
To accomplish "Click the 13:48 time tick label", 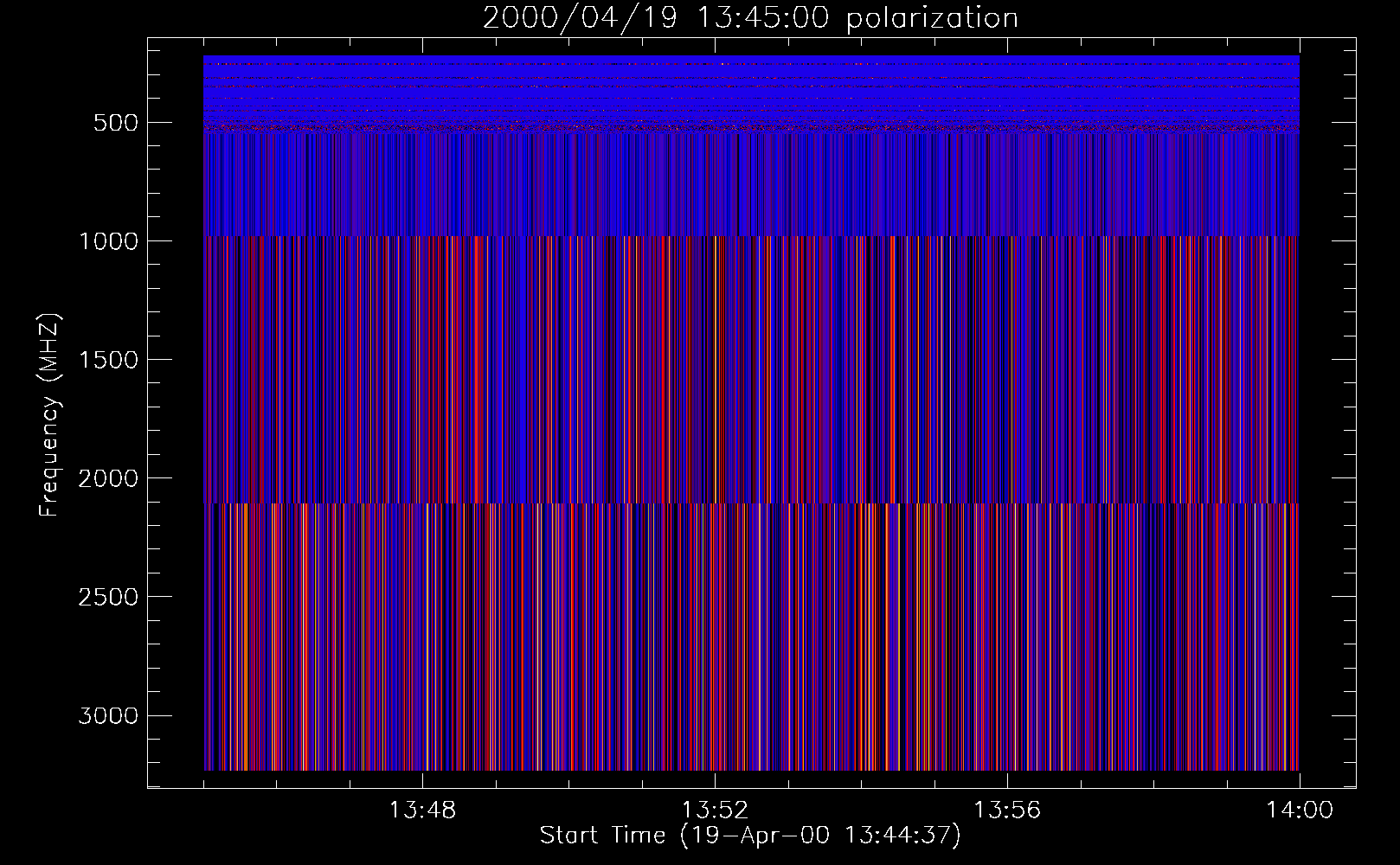I will (422, 811).
